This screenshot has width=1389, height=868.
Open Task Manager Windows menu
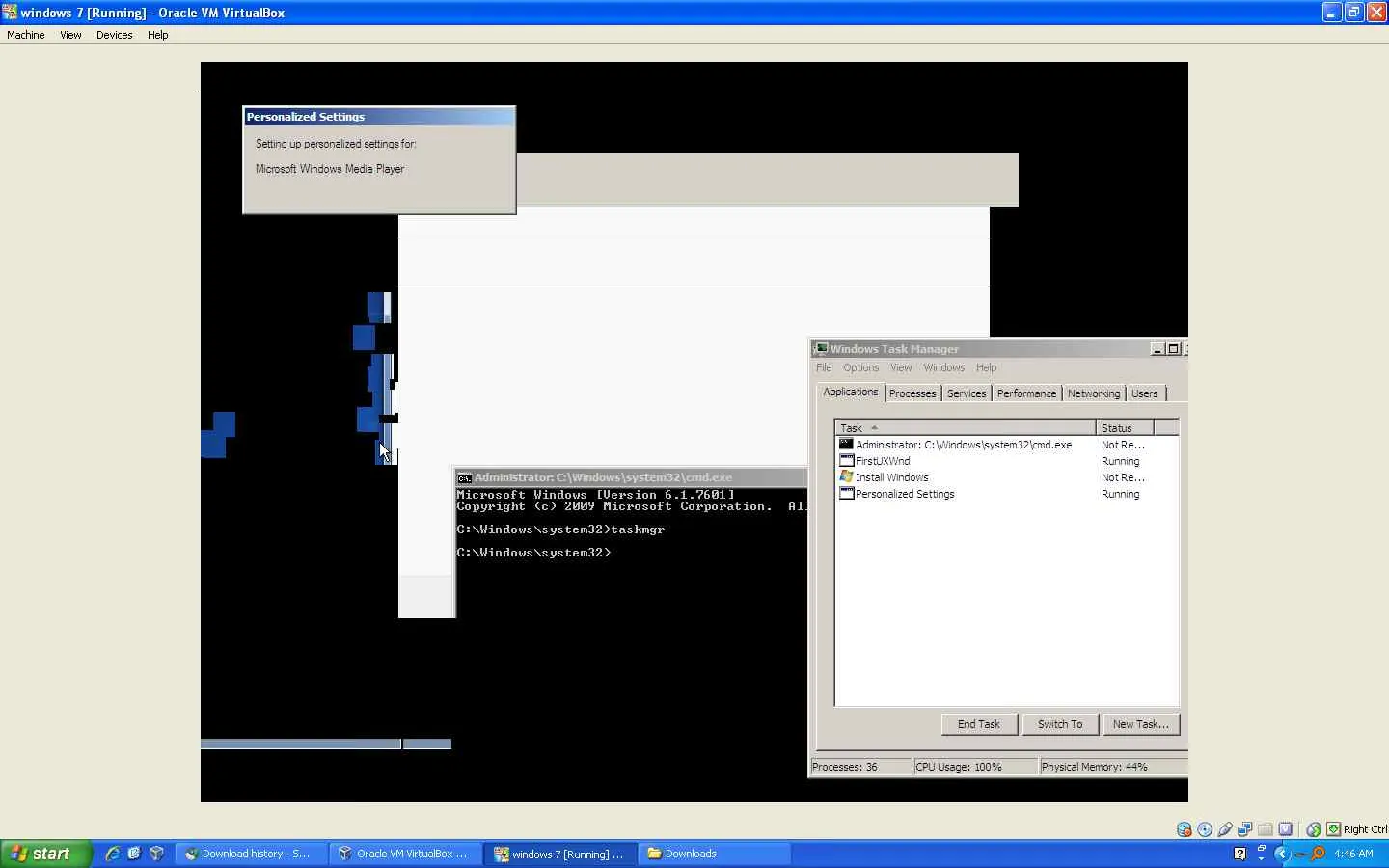[x=944, y=367]
